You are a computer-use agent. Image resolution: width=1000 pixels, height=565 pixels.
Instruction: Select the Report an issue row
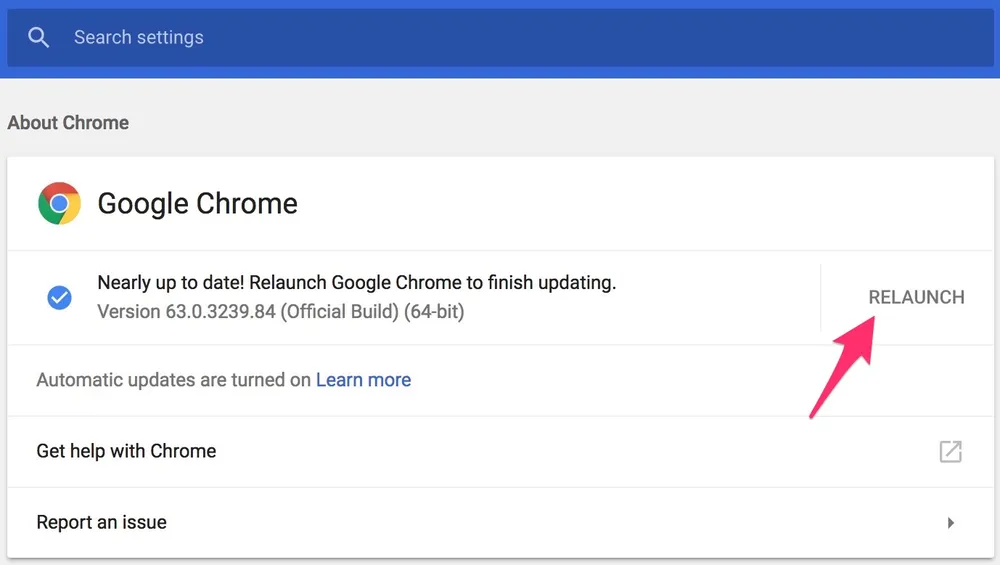[x=500, y=523]
